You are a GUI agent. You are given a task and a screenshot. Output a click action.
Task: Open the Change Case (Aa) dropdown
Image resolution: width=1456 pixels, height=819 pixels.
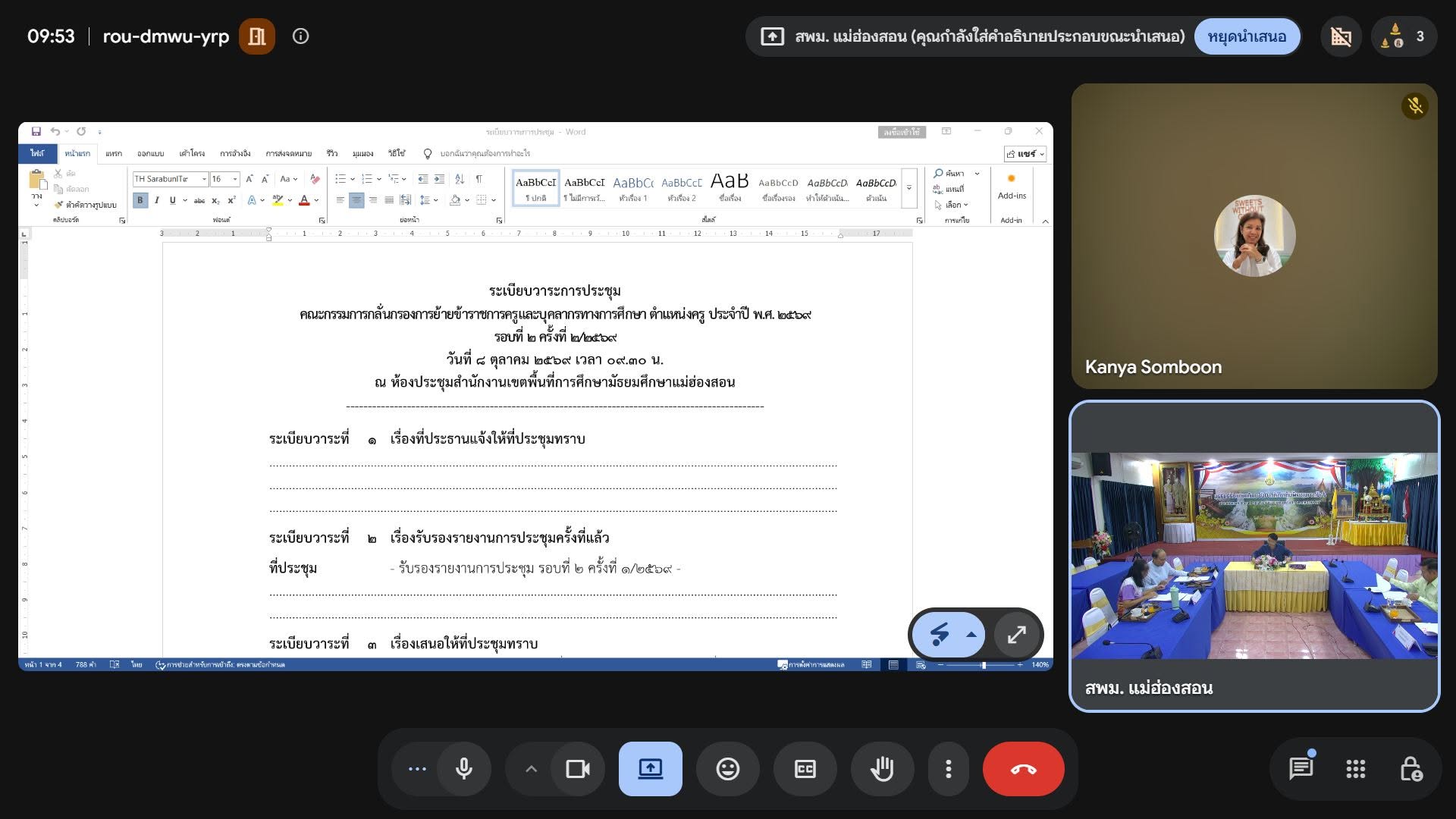pyautogui.click(x=289, y=179)
